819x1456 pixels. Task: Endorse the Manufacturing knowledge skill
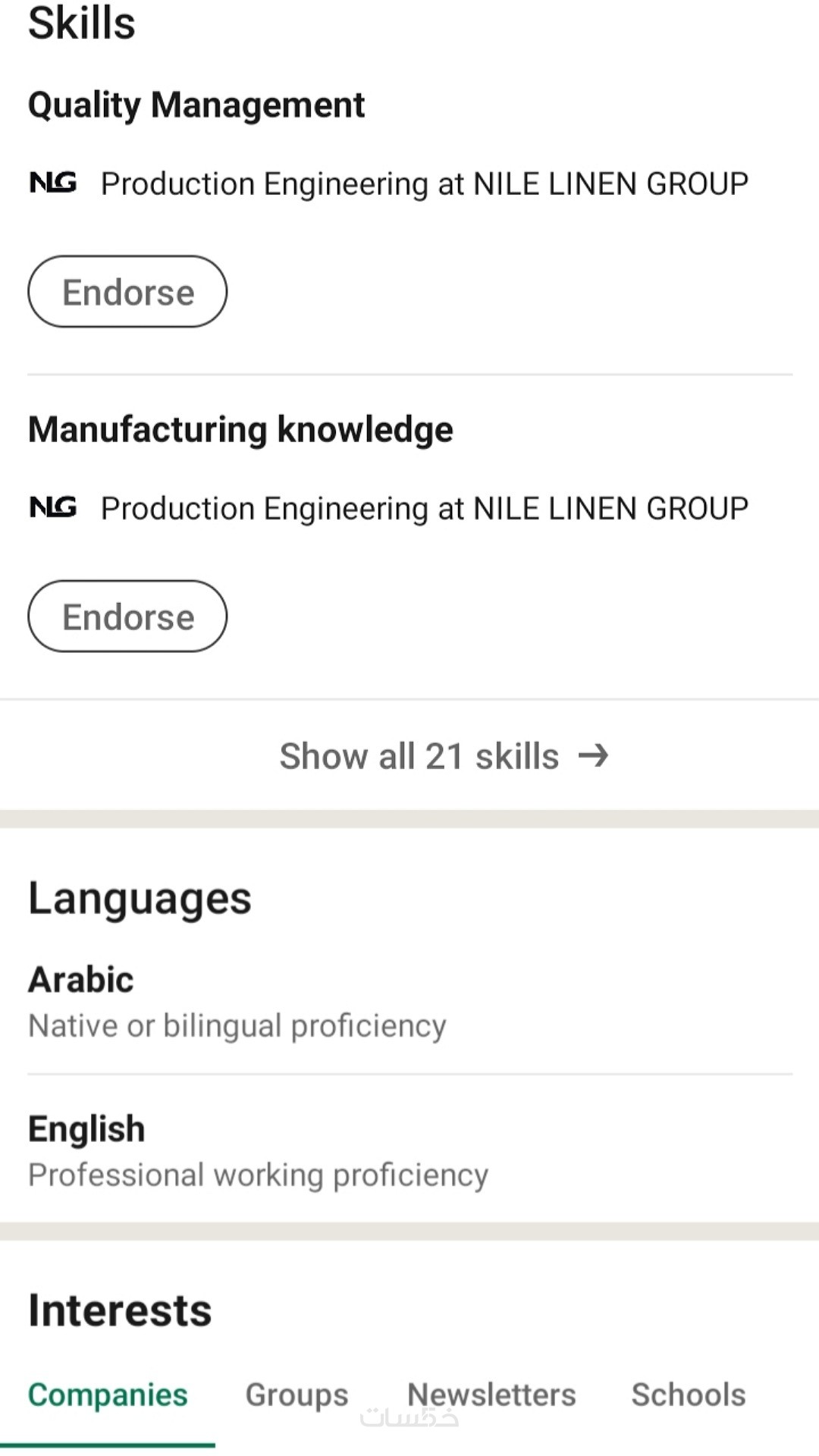tap(127, 617)
